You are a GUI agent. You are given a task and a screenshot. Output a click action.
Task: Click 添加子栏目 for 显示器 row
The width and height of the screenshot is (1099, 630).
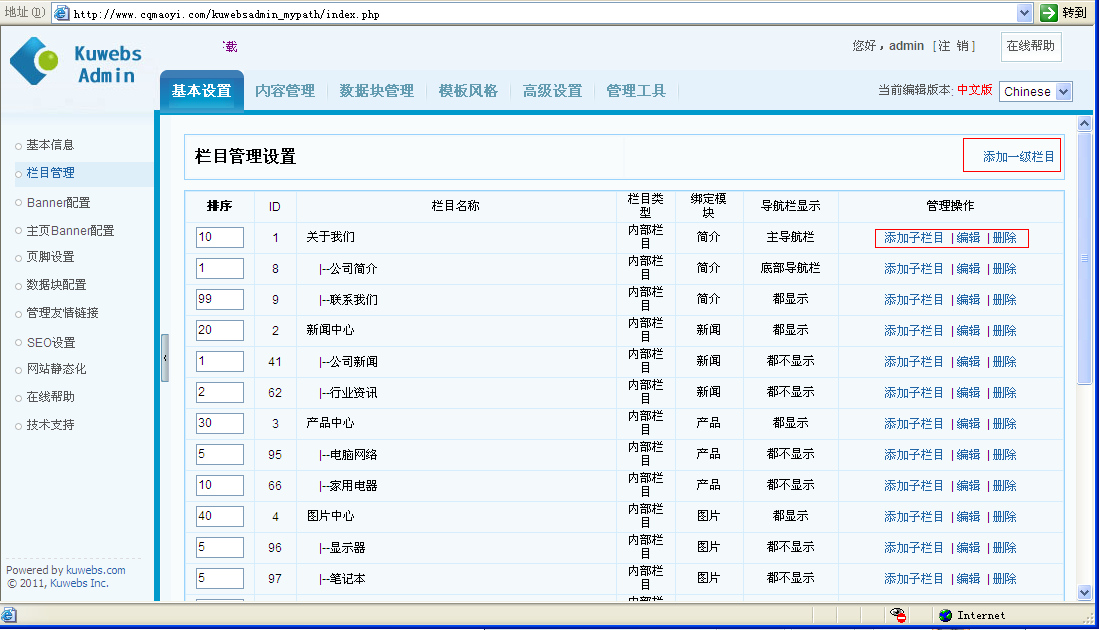(913, 548)
